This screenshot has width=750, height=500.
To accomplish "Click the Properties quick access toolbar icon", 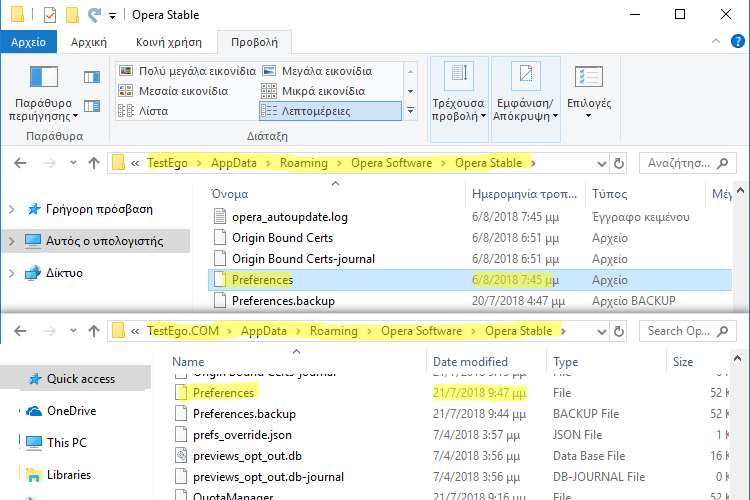I will tap(50, 15).
